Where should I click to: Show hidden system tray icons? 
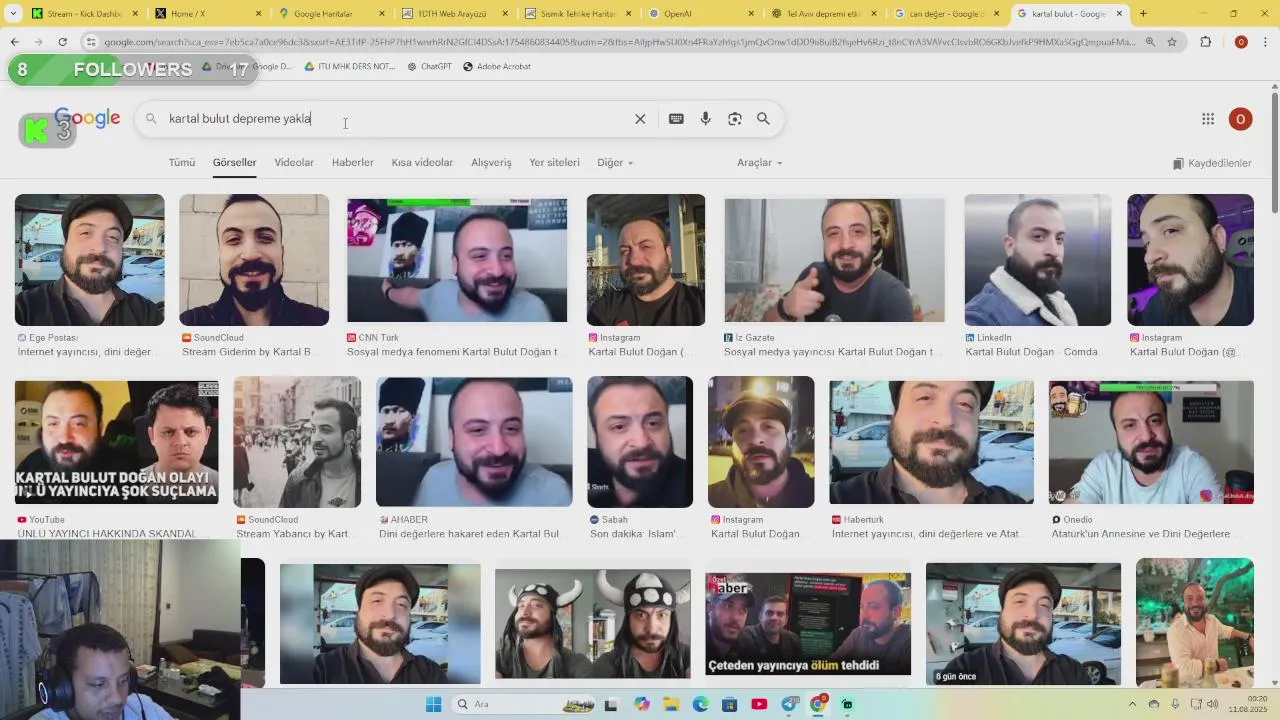pyautogui.click(x=1132, y=704)
